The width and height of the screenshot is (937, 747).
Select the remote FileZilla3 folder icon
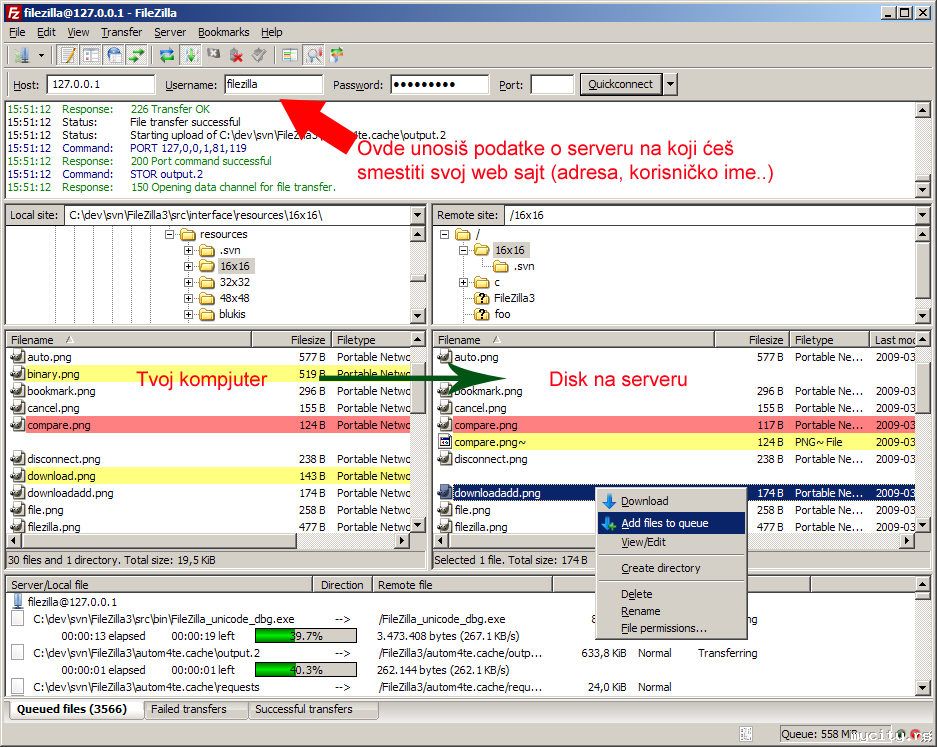pos(482,298)
